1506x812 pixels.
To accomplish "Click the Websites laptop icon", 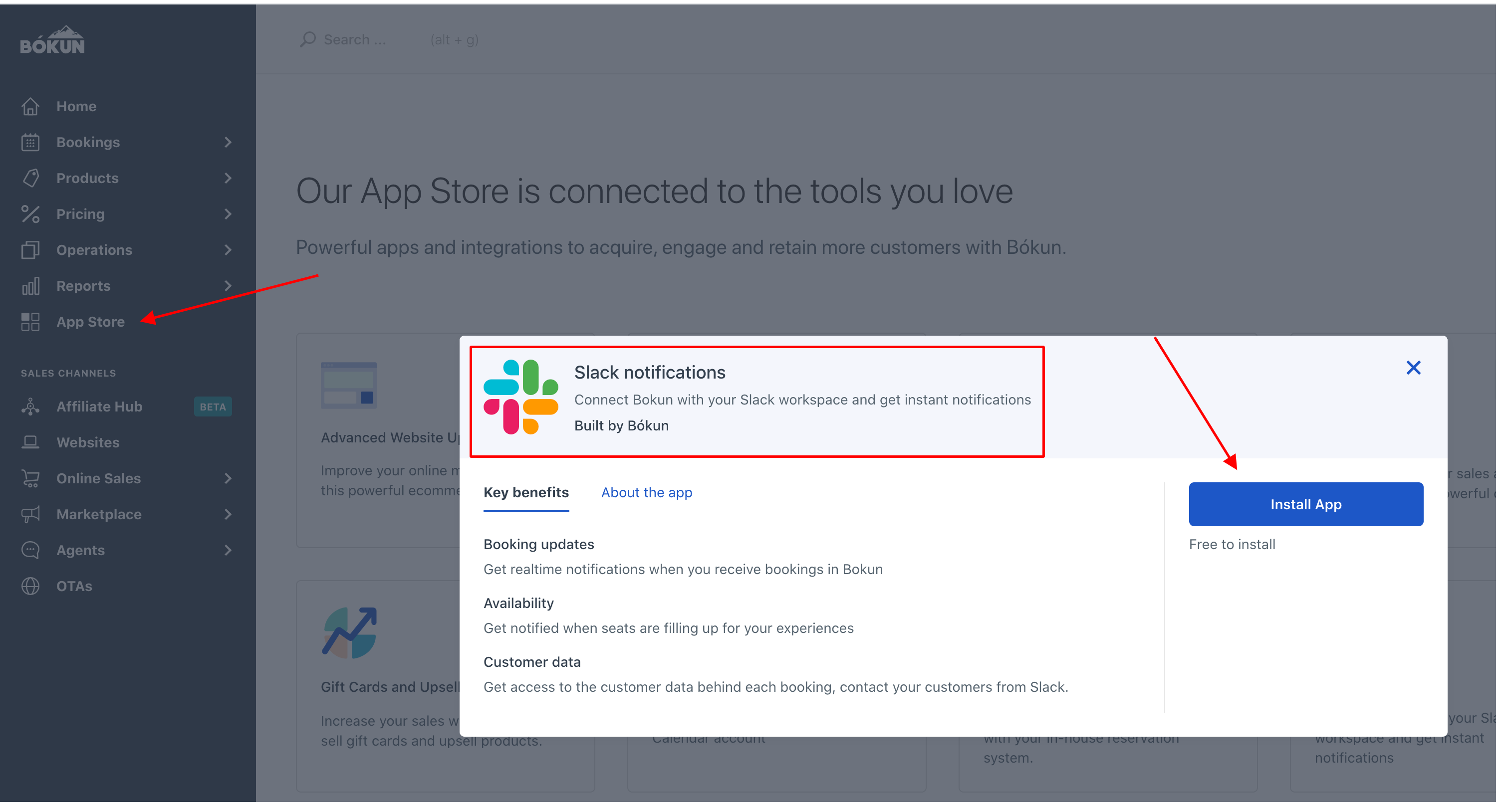I will (x=30, y=446).
